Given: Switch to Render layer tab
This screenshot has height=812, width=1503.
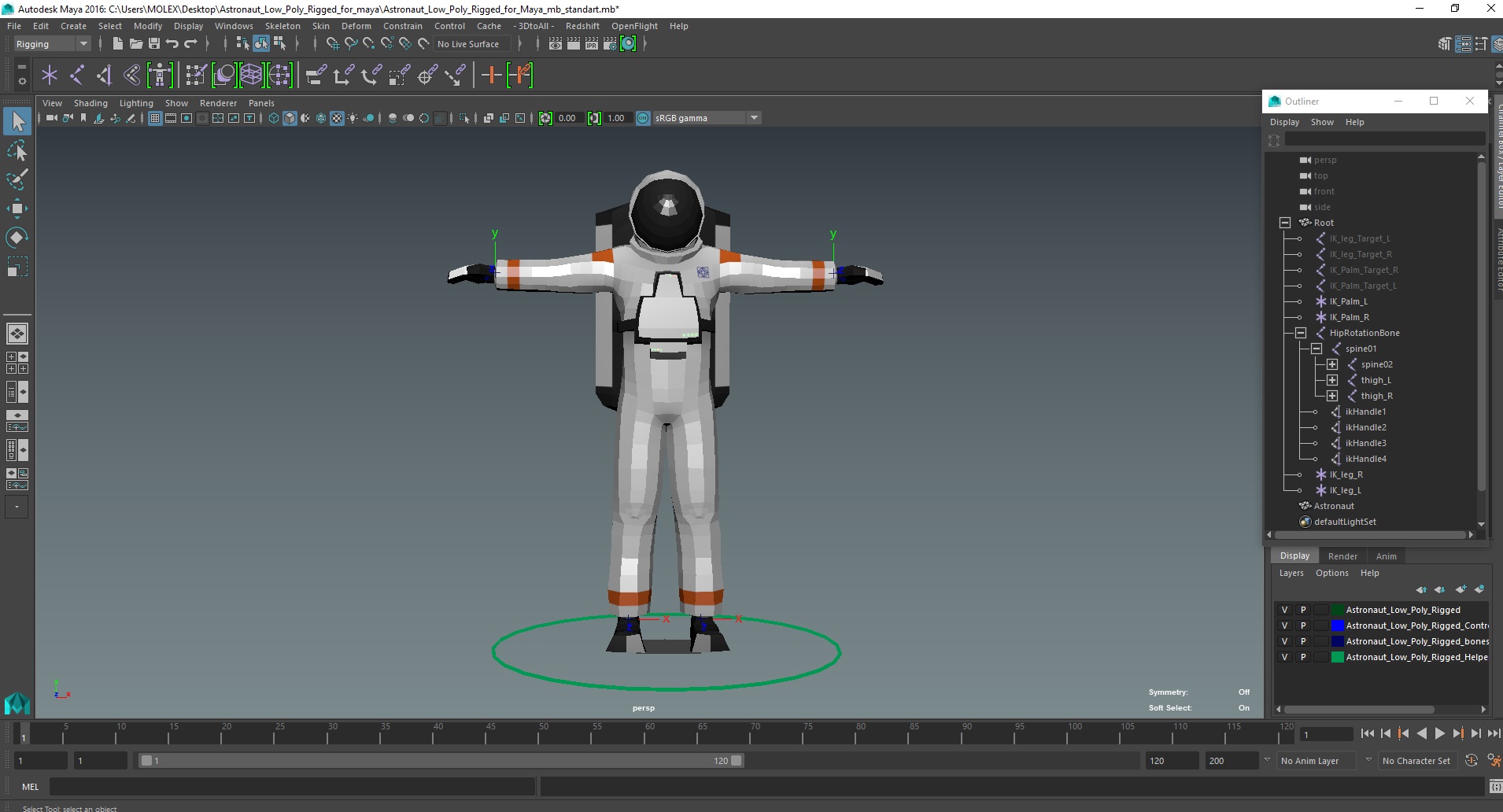Looking at the screenshot, I should click(1342, 556).
